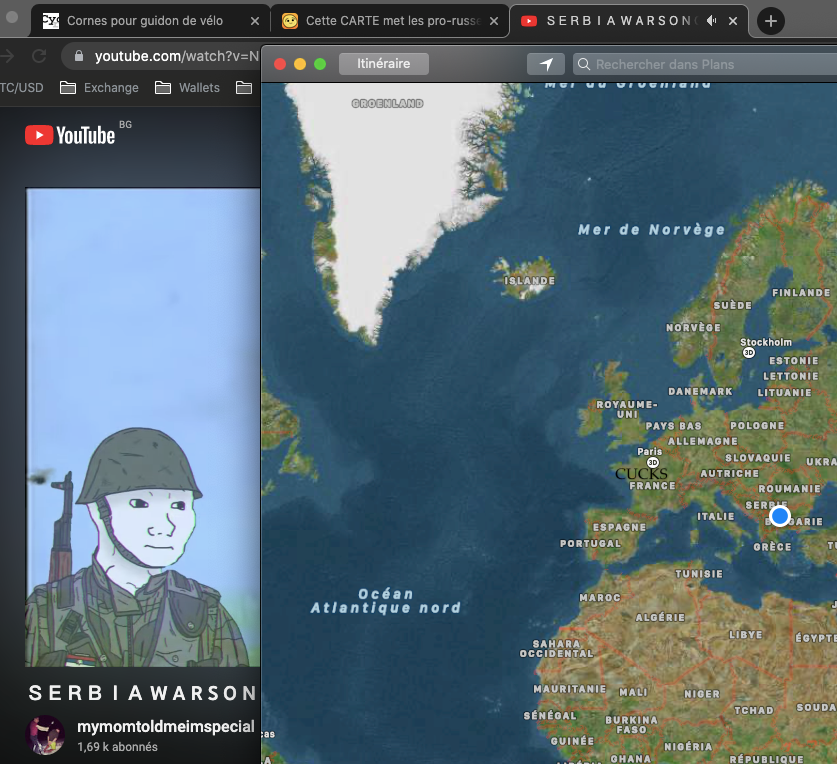Open the mymomtoldmeimspecial channel name link
Viewport: 837px width, 764px height.
(166, 726)
